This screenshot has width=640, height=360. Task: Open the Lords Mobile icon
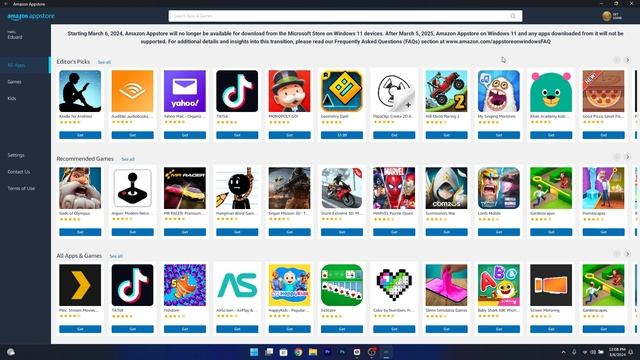click(499, 188)
